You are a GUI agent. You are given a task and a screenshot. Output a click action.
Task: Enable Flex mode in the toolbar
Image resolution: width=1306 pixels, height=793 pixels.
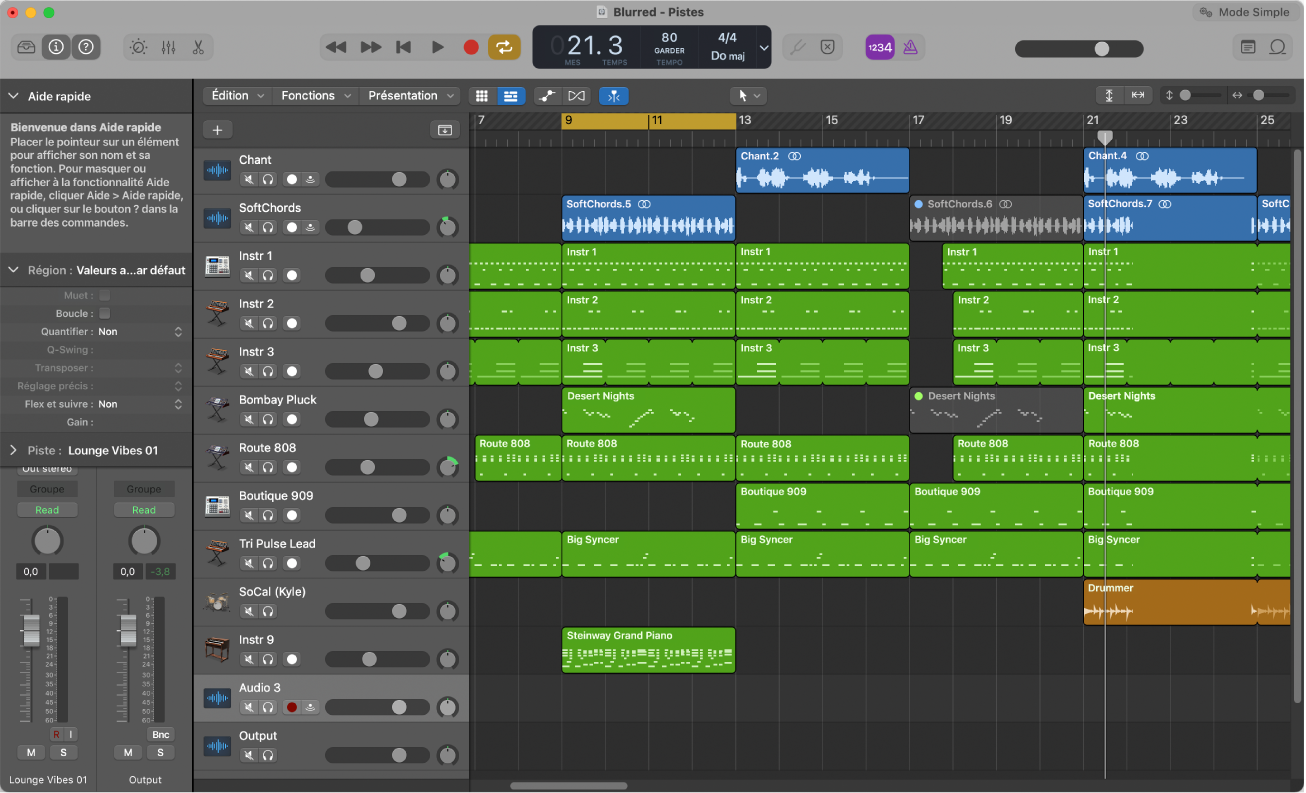[x=575, y=95]
